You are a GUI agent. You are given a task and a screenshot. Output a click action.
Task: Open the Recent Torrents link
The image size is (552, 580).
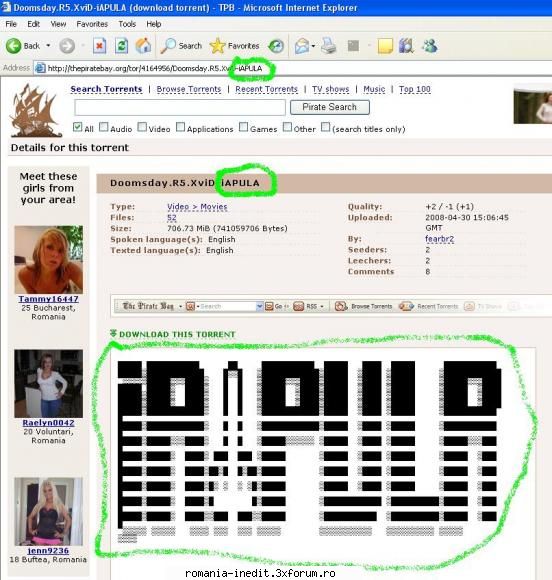pyautogui.click(x=266, y=89)
